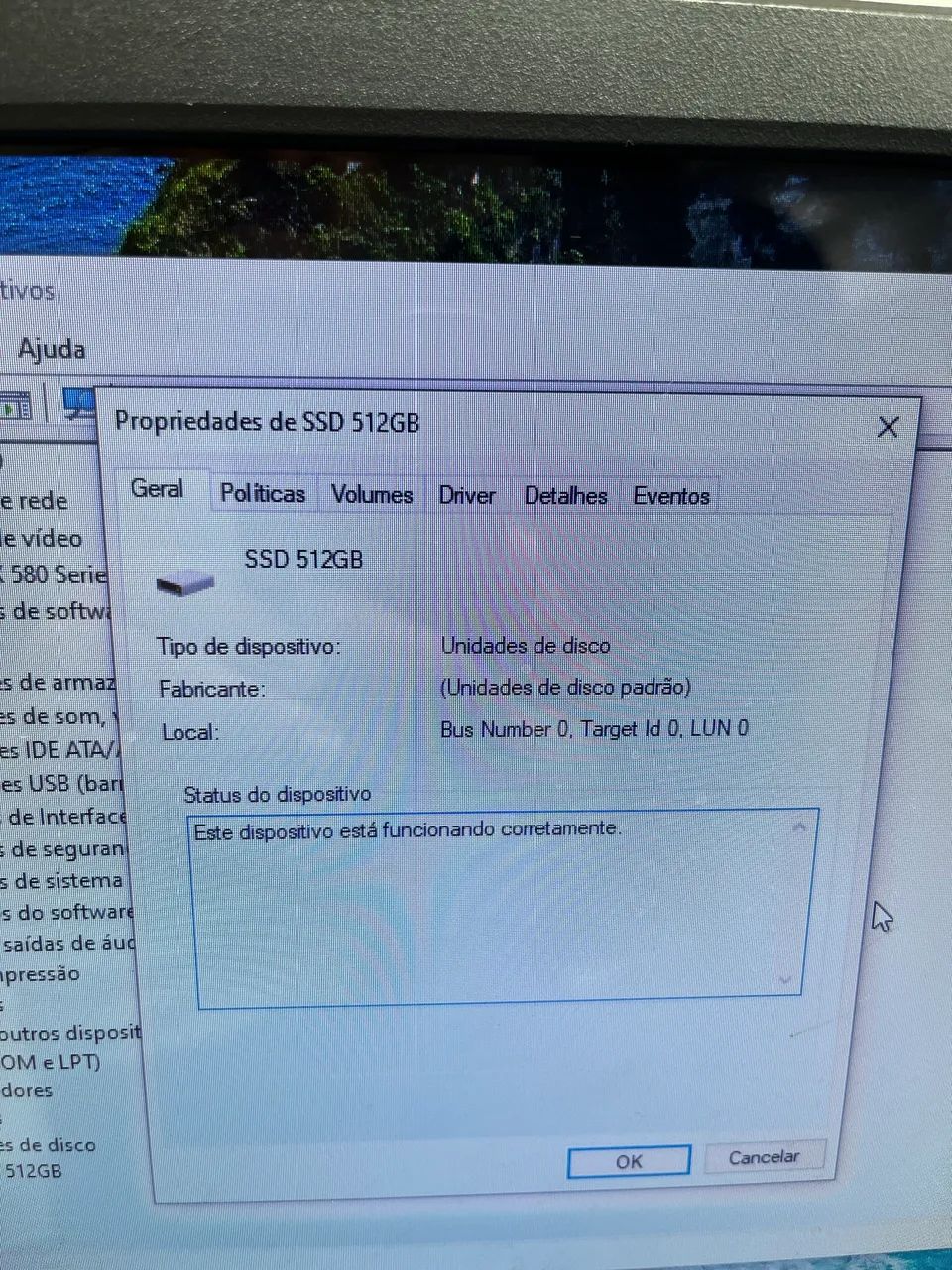Open the Ajuda menu

click(x=52, y=349)
